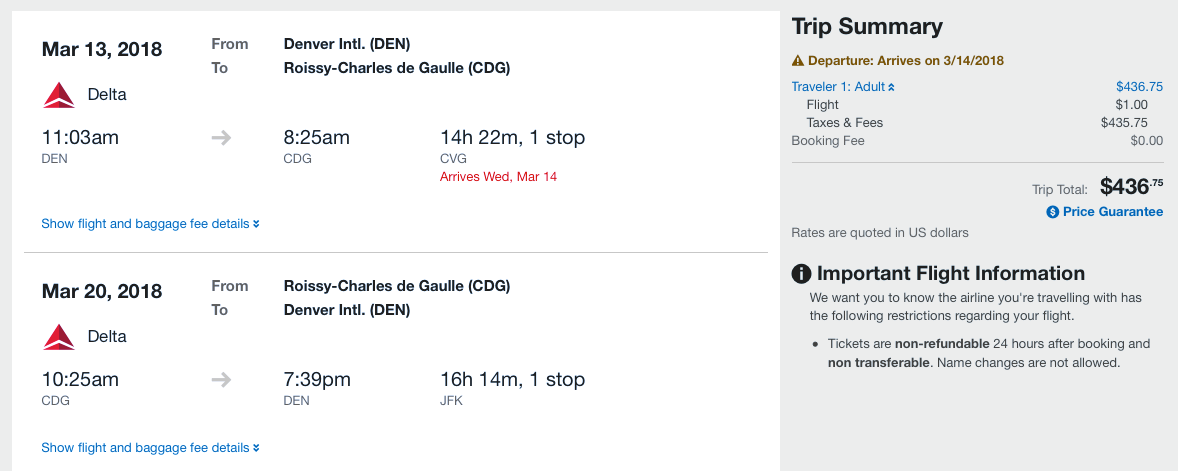1178x471 pixels.
Task: Click the arrow between 11:03am and 8:25am
Action: [222, 138]
